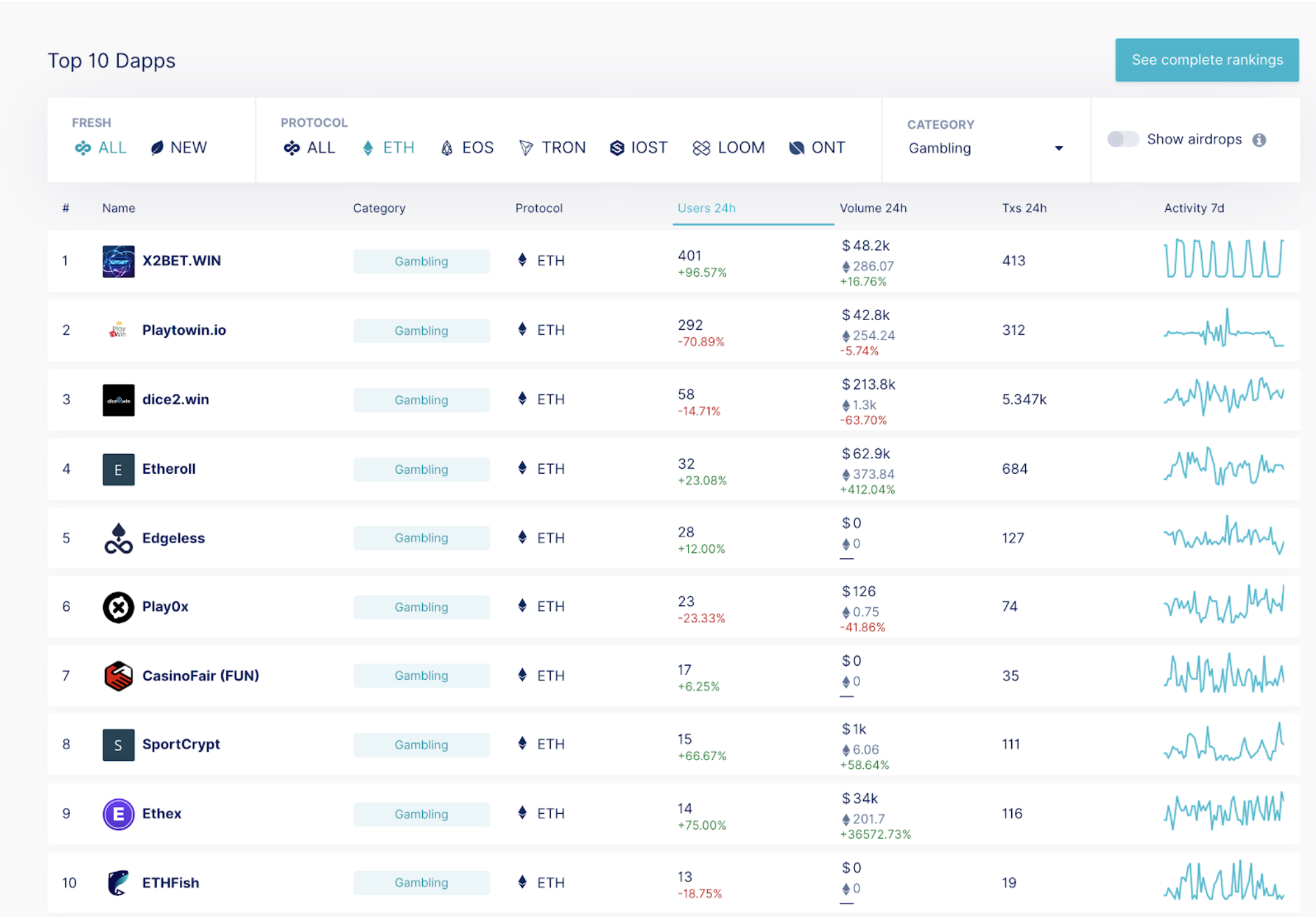Open the Category Gambling dropdown
The height and width of the screenshot is (917, 1316).
986,148
